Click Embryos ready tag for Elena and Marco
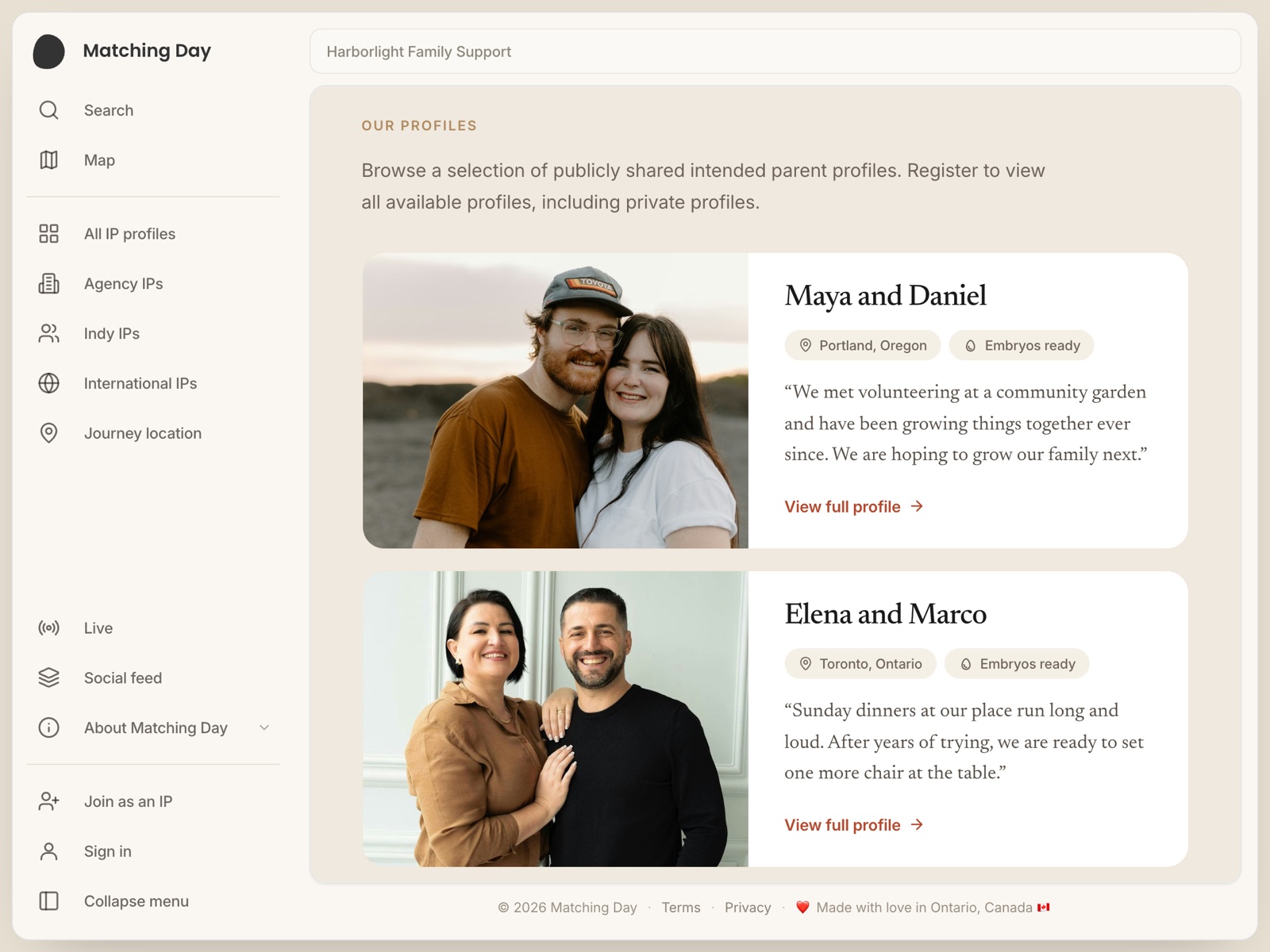This screenshot has height=952, width=1270. pos(1017,663)
